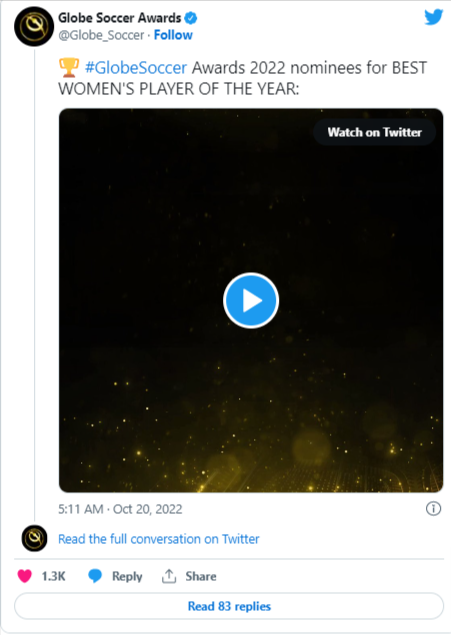
Task: Click the Reply label
Action: (127, 576)
